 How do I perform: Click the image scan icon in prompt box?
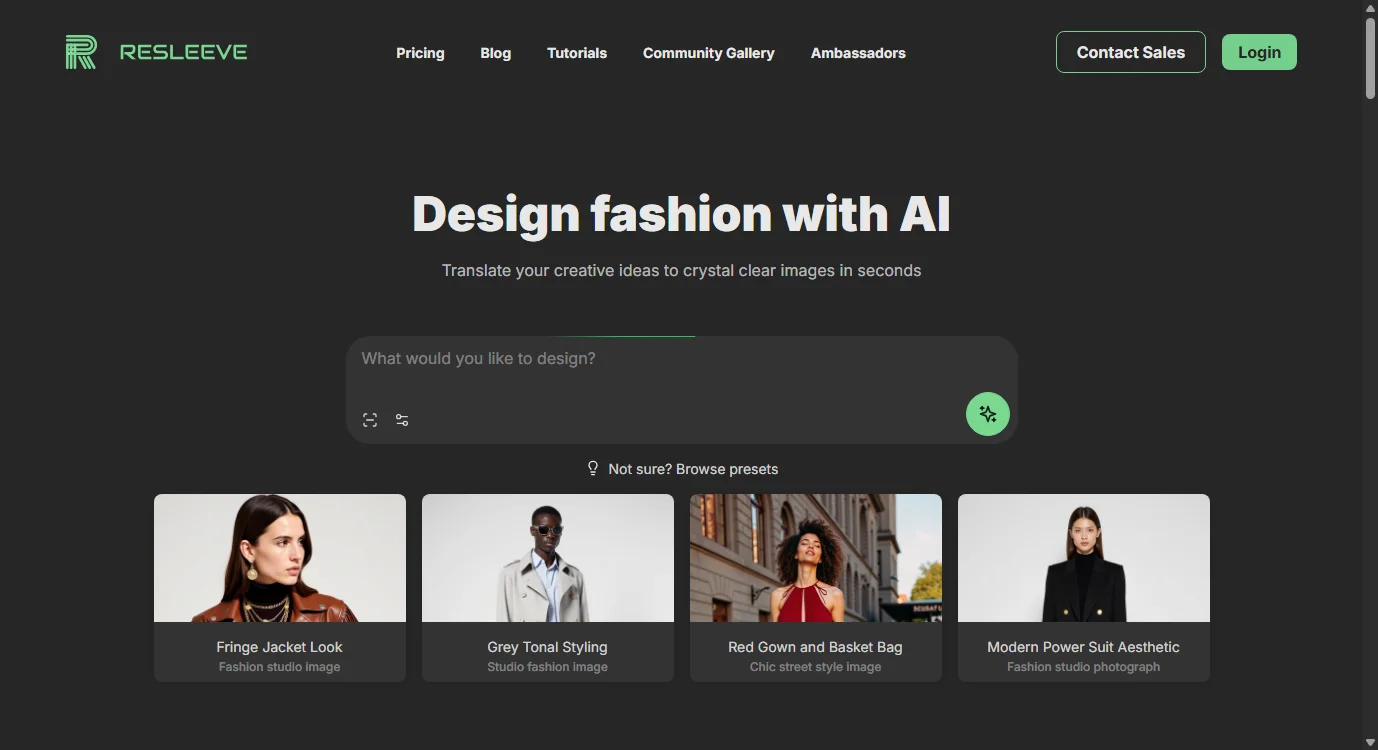370,420
